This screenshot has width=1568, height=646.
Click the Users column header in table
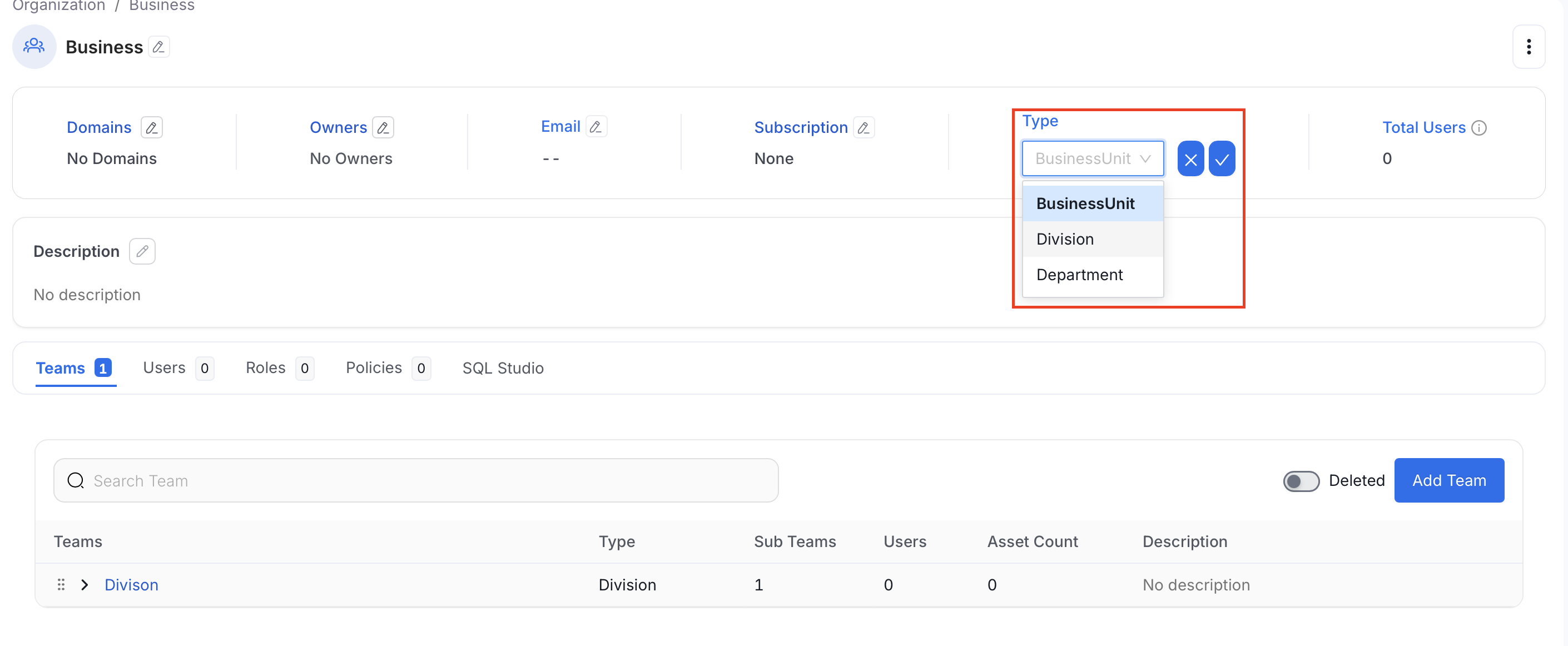pyautogui.click(x=905, y=541)
